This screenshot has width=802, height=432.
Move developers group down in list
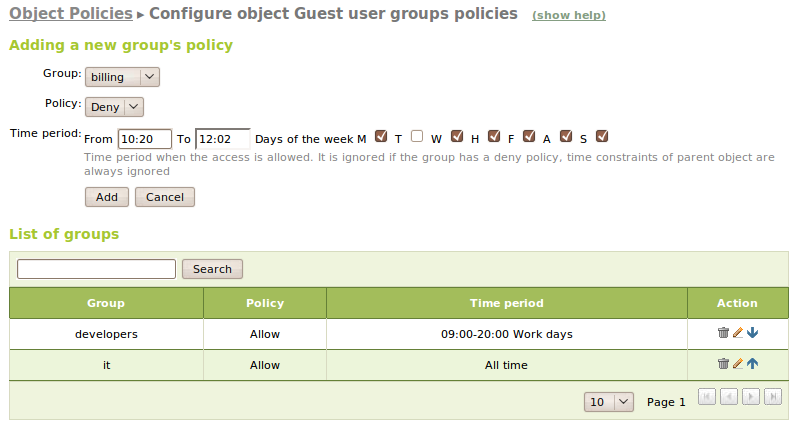[752, 333]
